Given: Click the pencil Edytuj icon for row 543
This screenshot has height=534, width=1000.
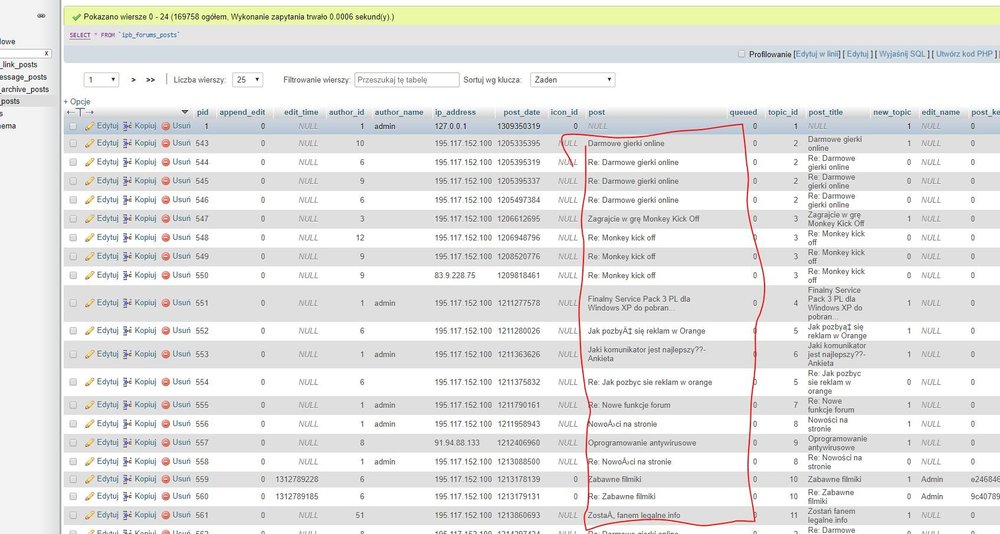Looking at the screenshot, I should click(x=90, y=143).
